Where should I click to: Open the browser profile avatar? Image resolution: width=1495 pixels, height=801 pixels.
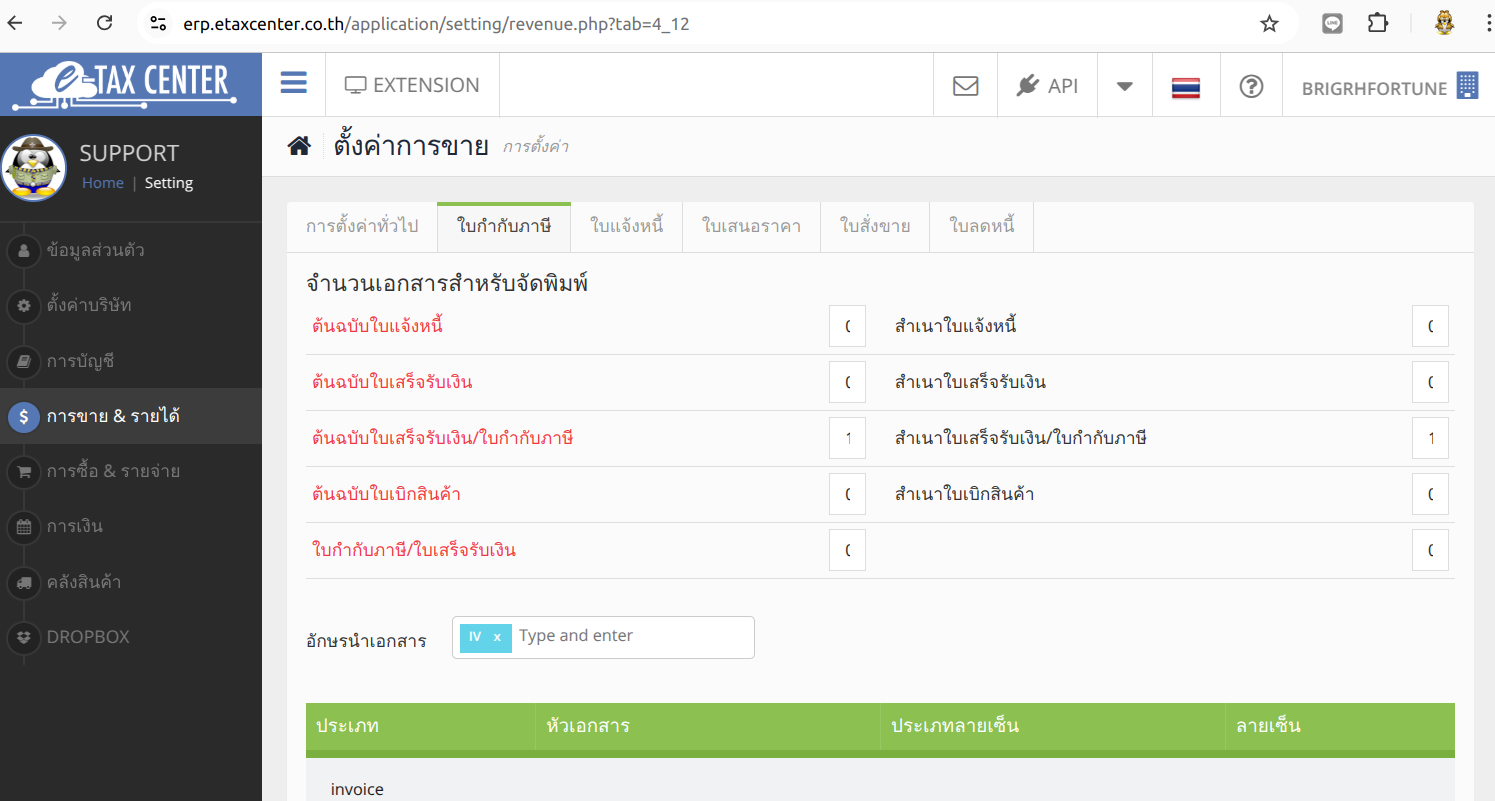pos(1444,23)
